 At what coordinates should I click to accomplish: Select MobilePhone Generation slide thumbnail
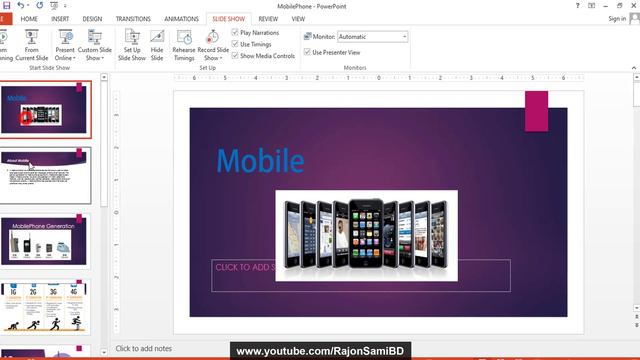(45, 241)
